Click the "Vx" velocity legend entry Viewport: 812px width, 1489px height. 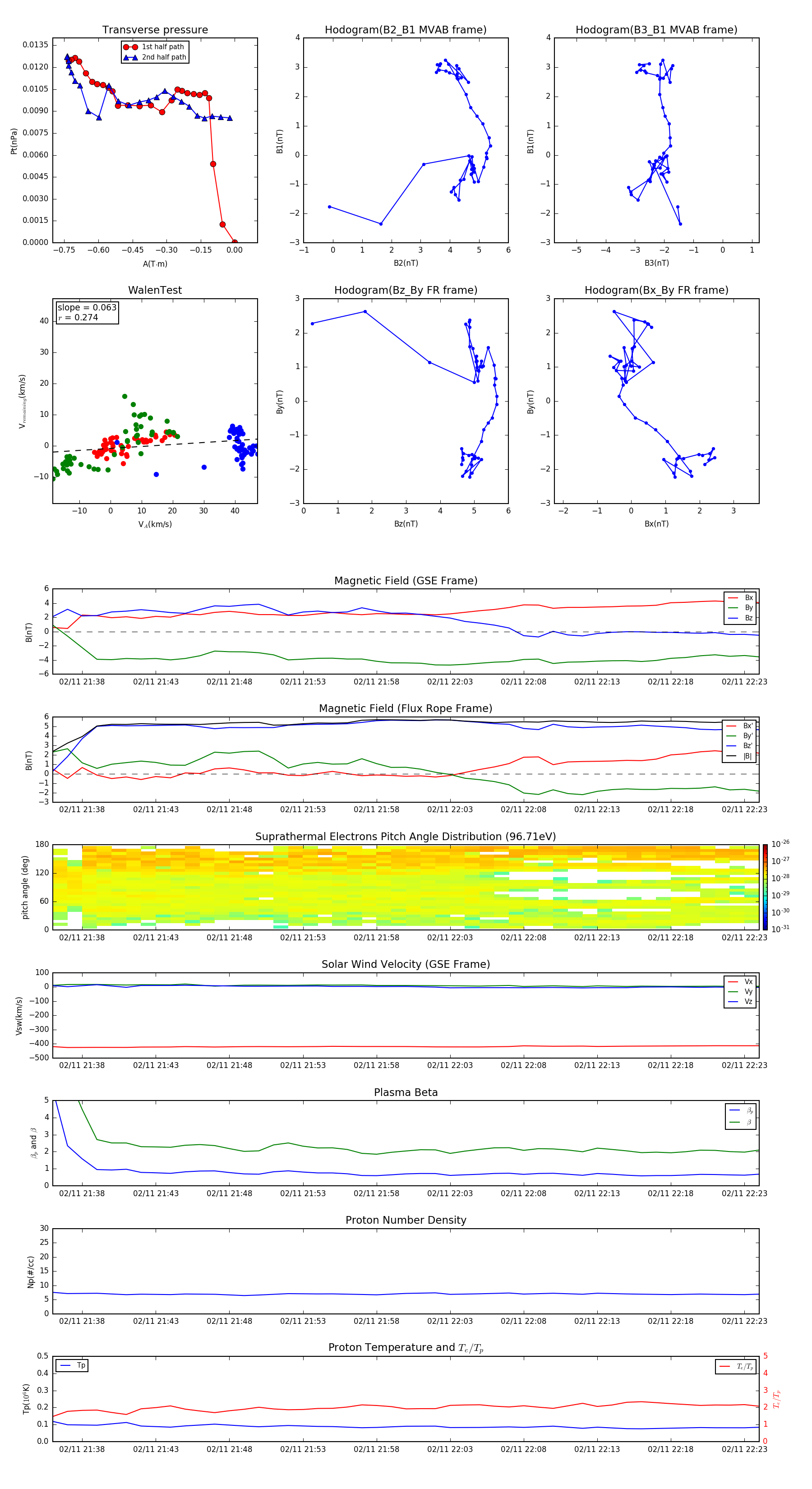pos(740,981)
